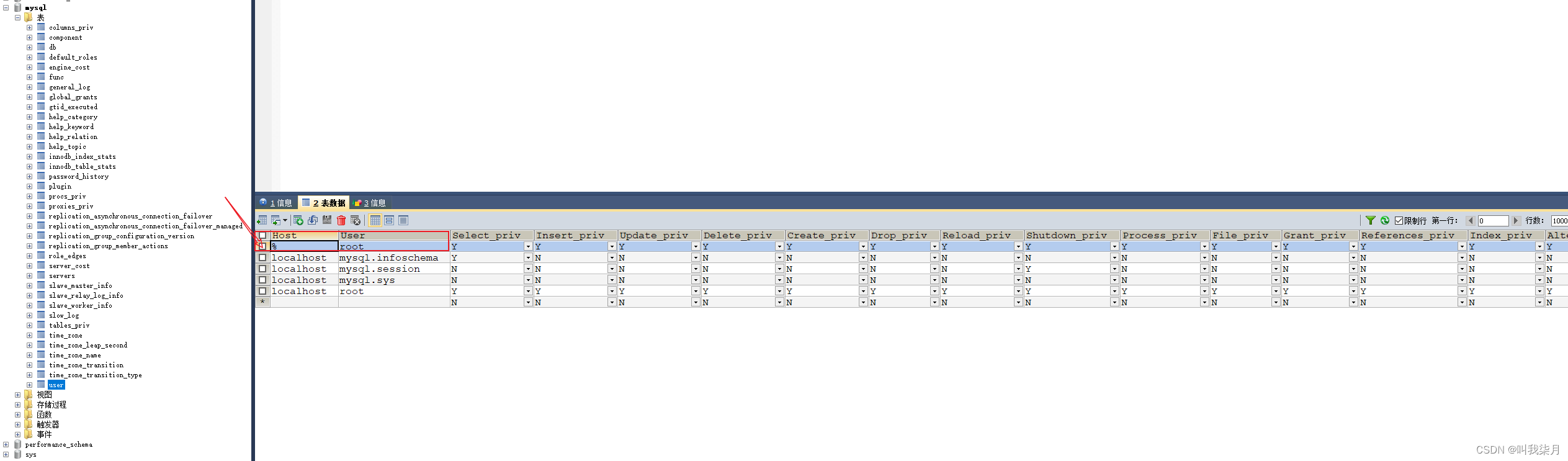This screenshot has width=1568, height=461.
Task: Click the References_priv column header
Action: 1413,235
